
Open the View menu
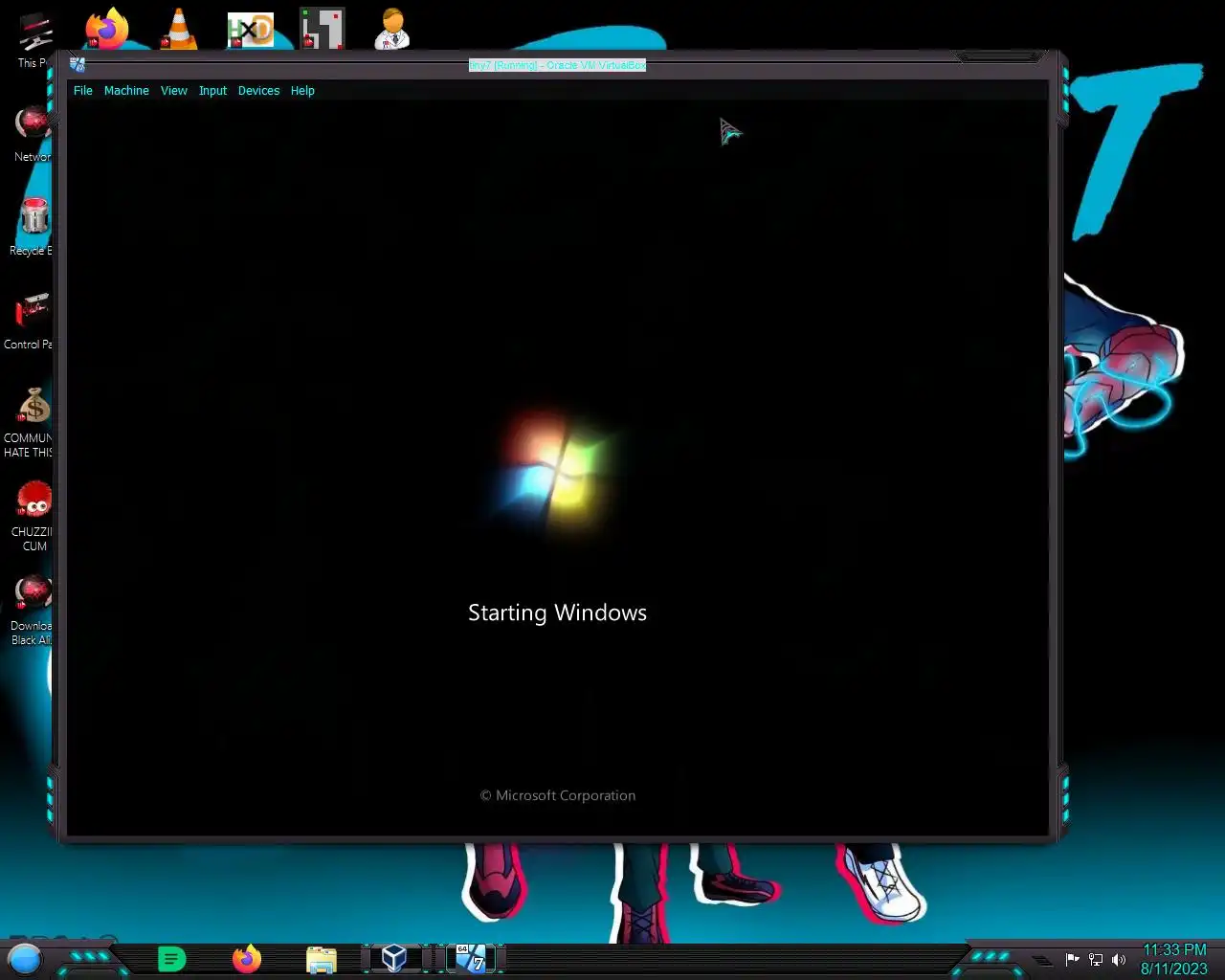tap(174, 91)
